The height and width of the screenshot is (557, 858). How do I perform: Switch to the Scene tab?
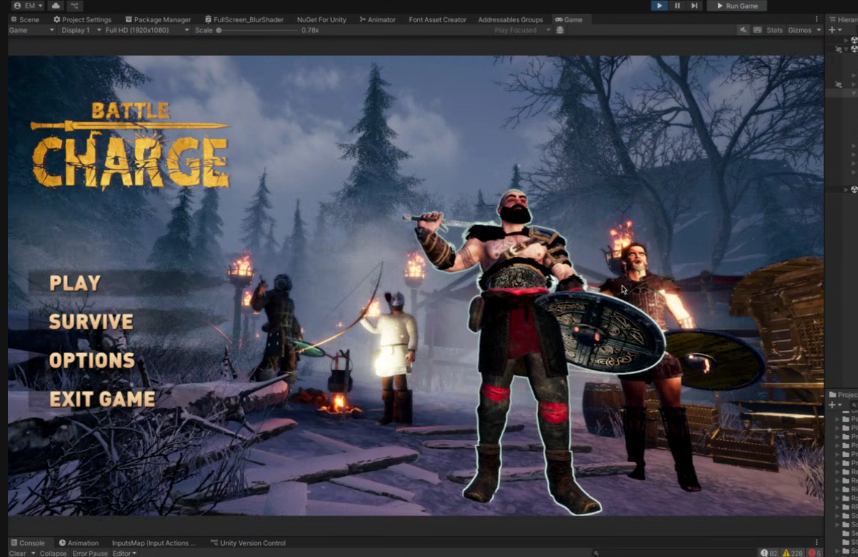coord(25,19)
